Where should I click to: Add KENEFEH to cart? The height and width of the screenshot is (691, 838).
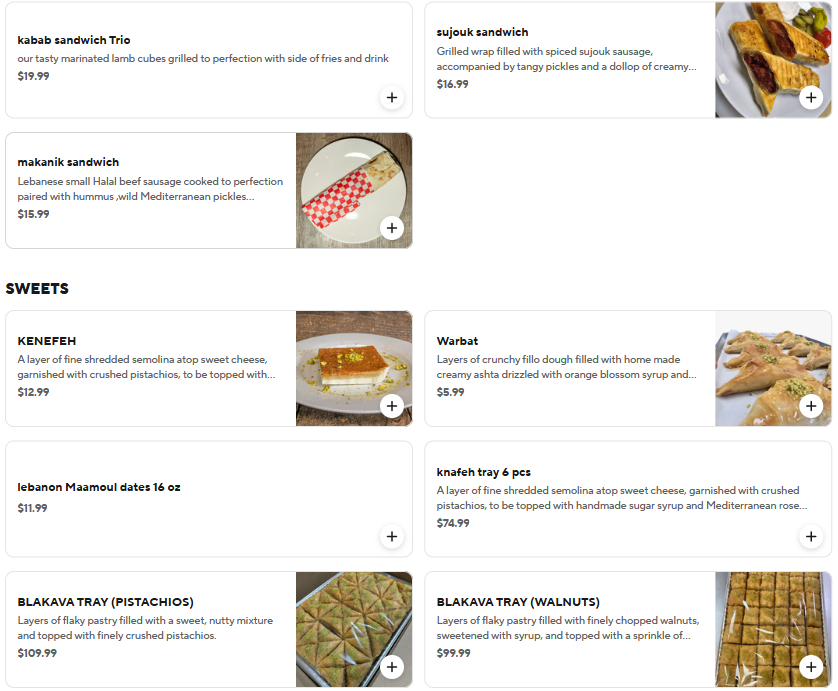(x=392, y=406)
